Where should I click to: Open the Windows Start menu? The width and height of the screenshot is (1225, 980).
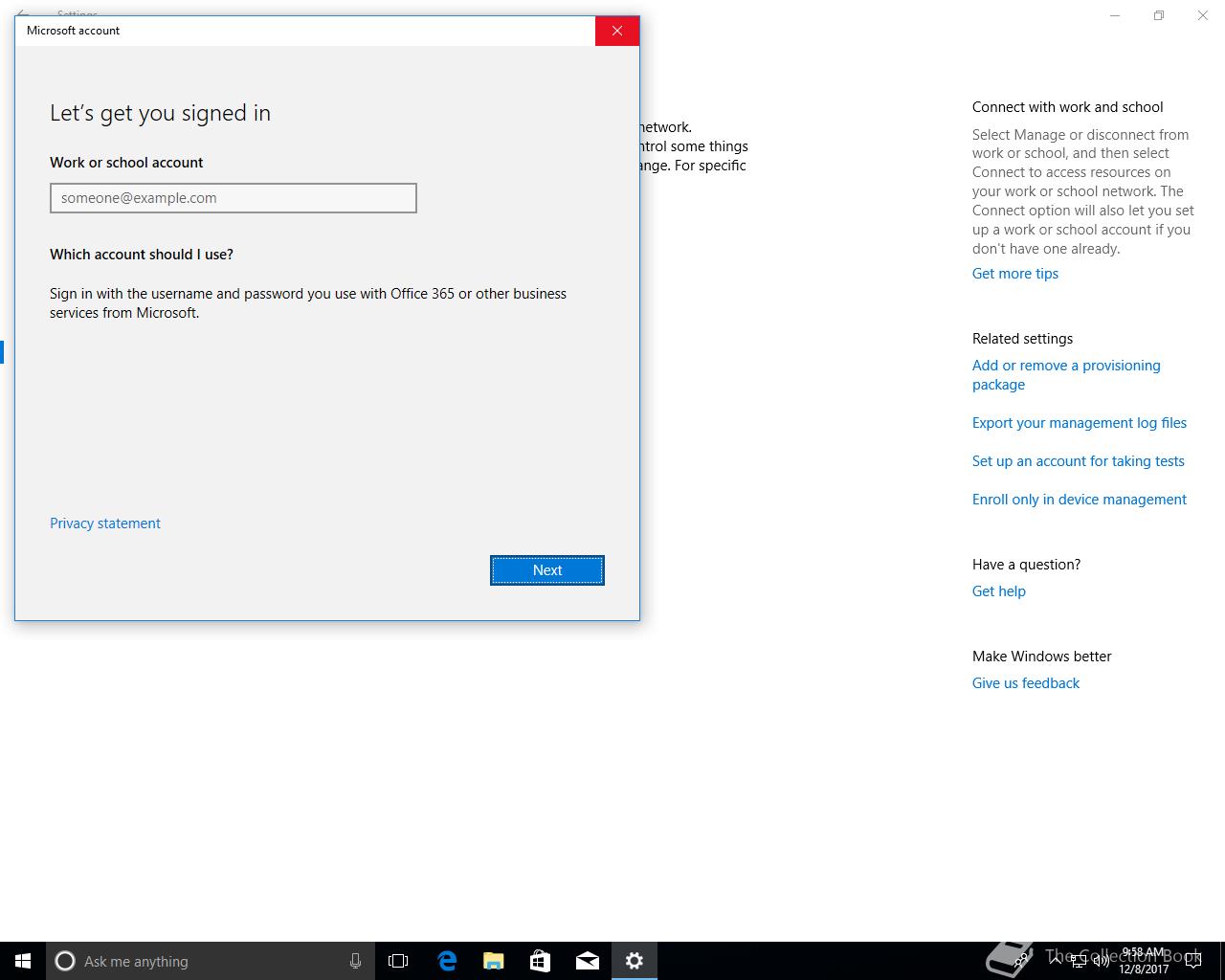pyautogui.click(x=23, y=961)
